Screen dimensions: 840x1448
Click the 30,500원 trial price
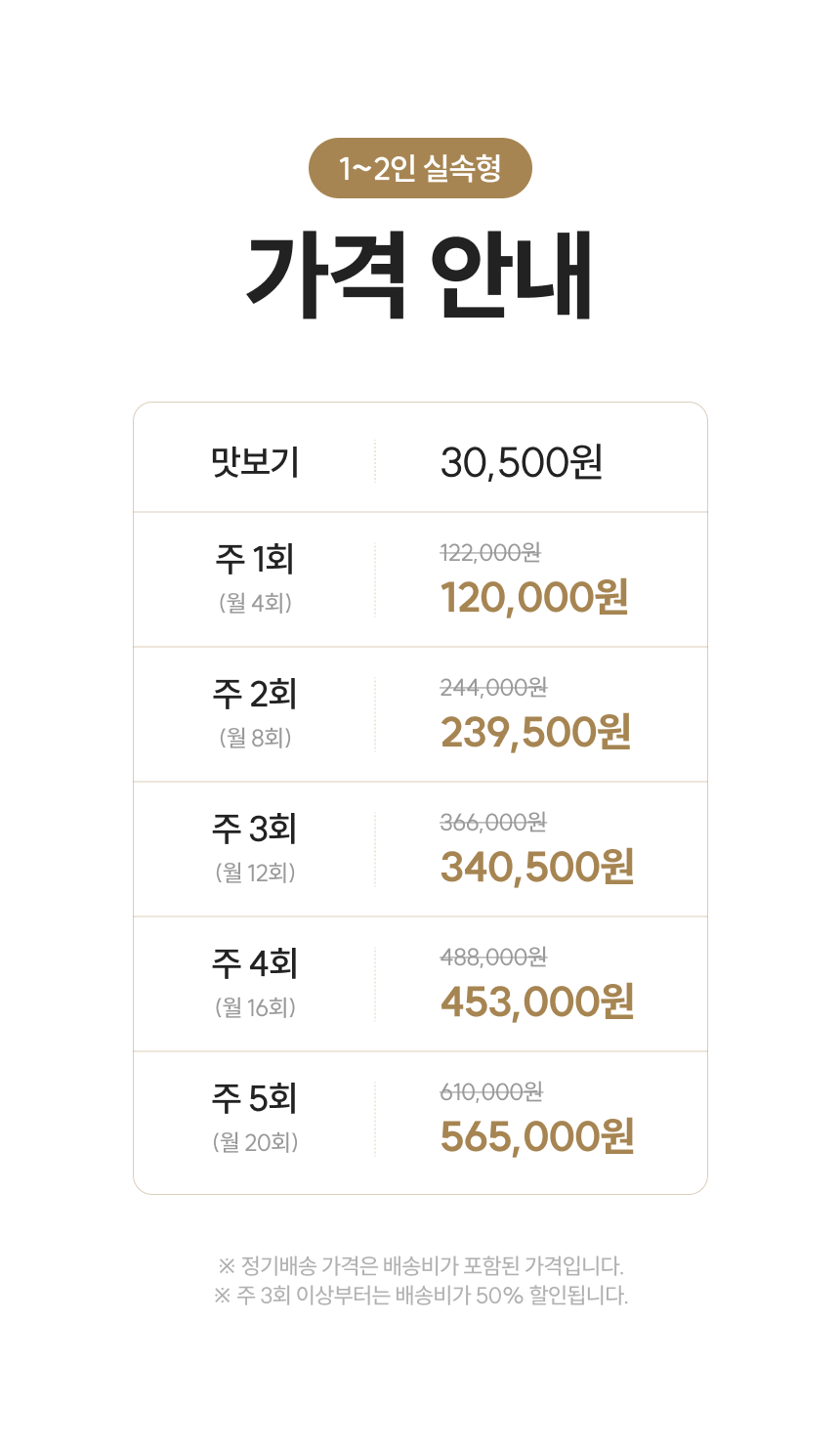coord(521,462)
